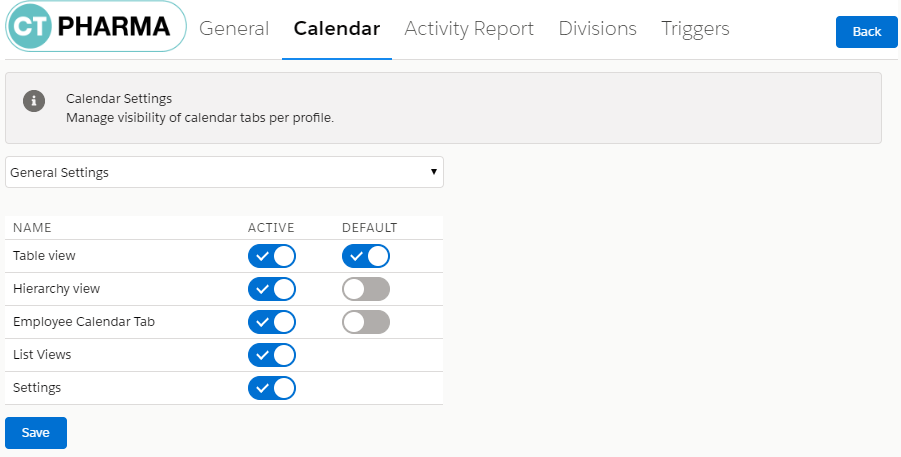Screen dimensions: 901x457
Task: Click the Table view row name
Action: 44,256
